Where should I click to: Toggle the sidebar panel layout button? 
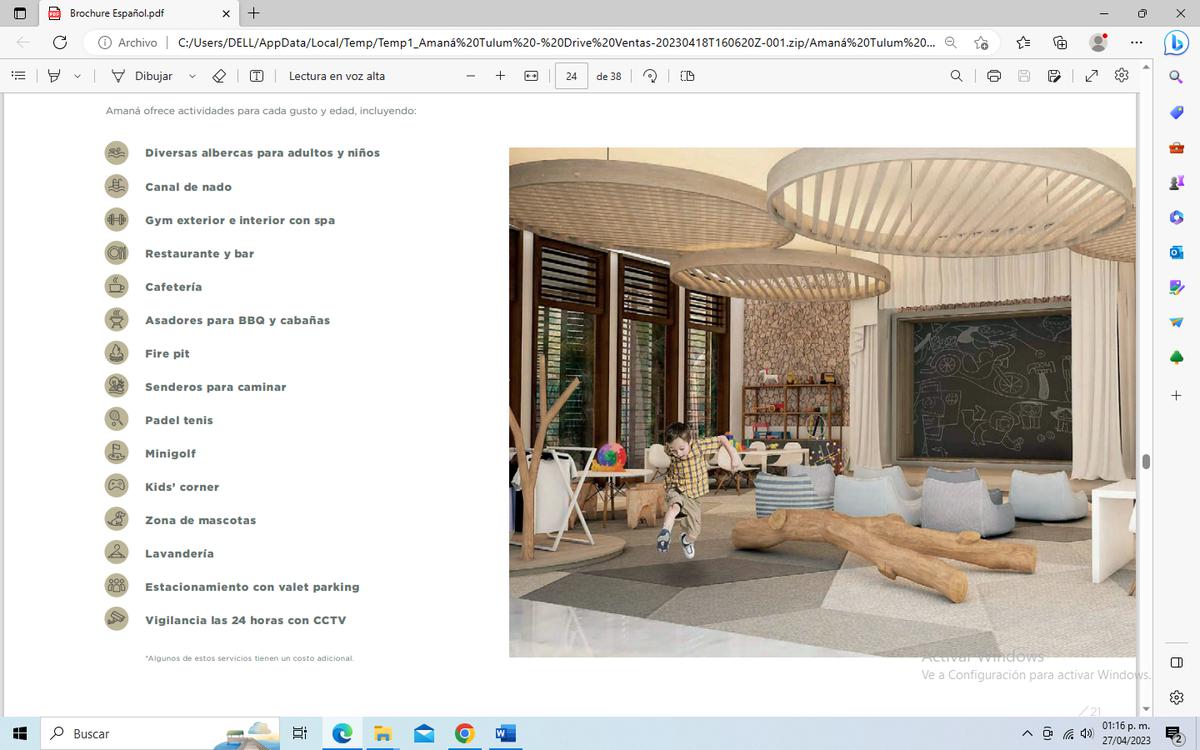click(1176, 662)
